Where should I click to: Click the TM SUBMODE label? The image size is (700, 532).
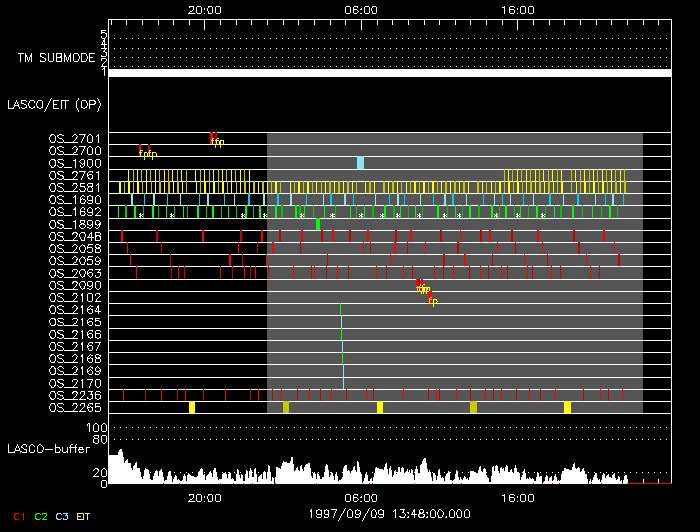click(57, 58)
